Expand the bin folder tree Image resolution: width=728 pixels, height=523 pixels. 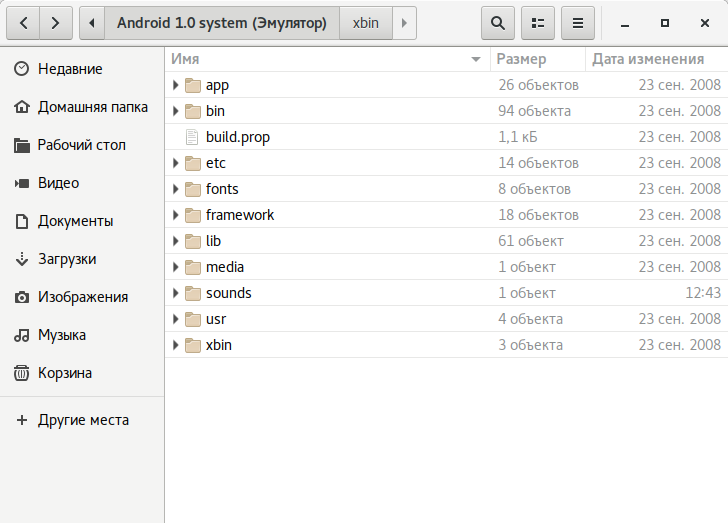(176, 111)
